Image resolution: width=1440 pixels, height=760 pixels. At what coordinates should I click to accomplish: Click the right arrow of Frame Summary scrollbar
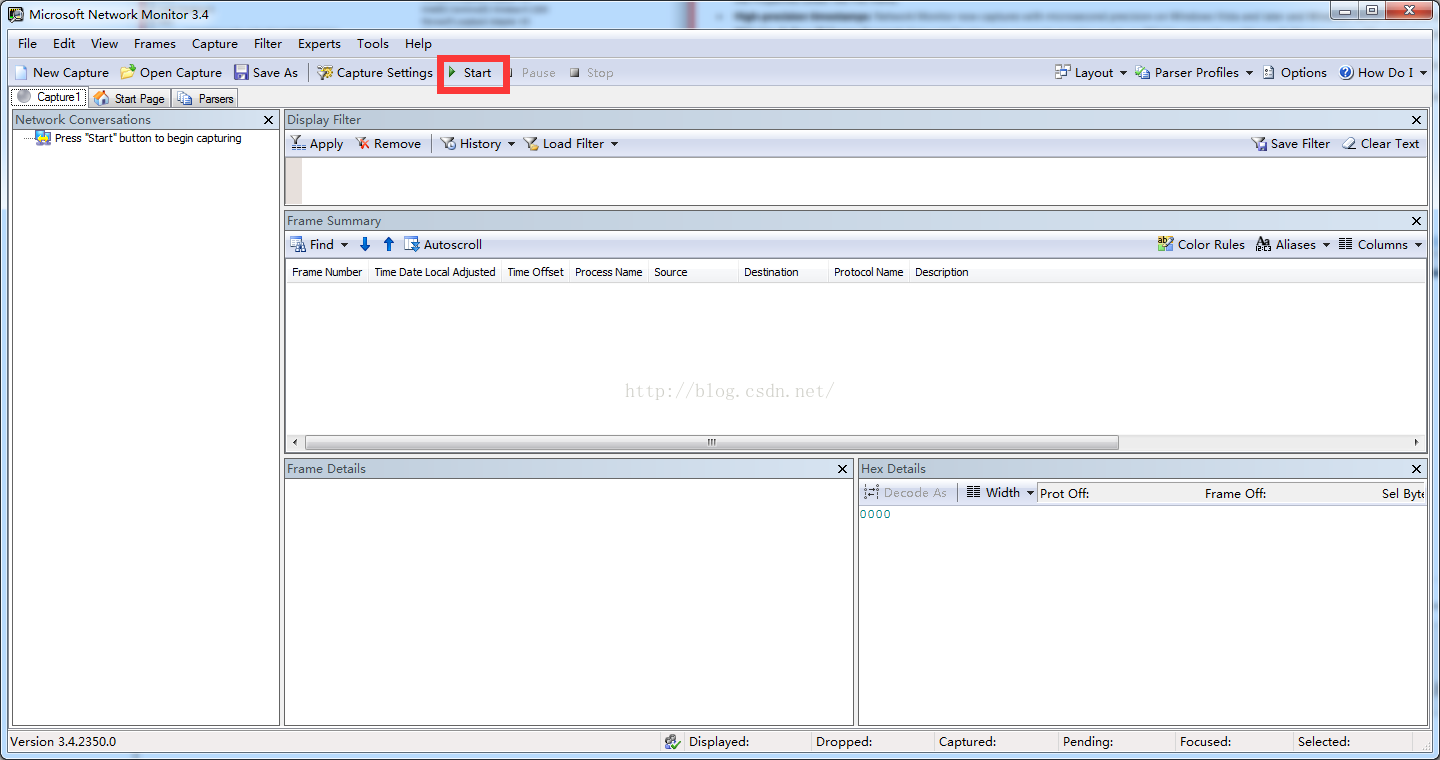(1417, 442)
